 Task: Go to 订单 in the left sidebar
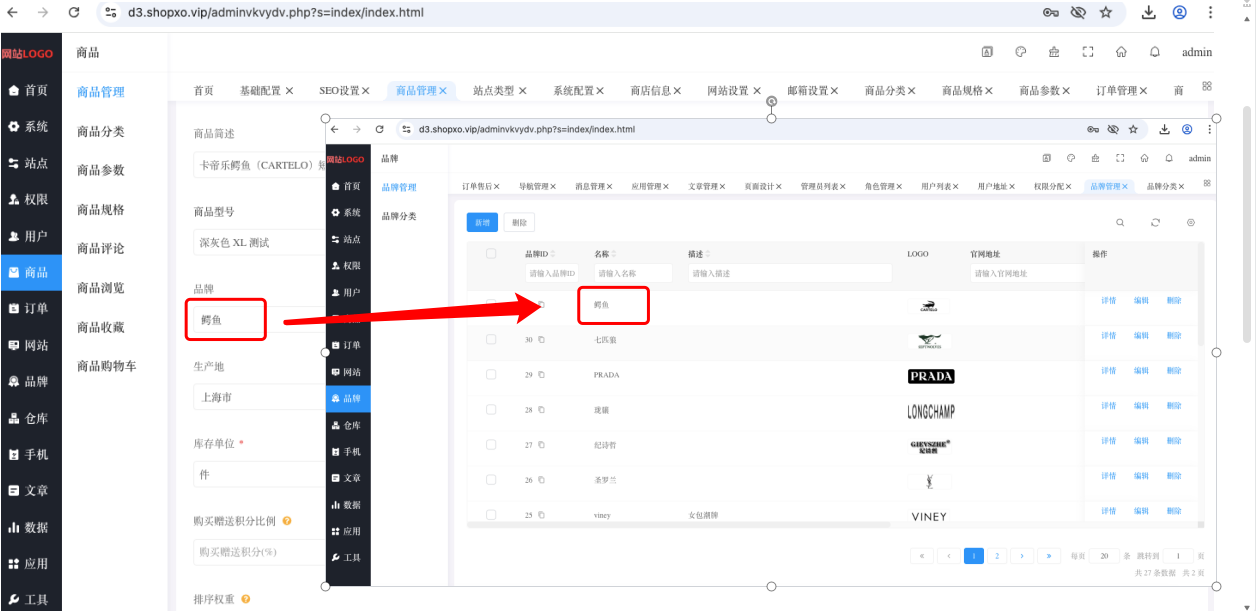(x=30, y=309)
